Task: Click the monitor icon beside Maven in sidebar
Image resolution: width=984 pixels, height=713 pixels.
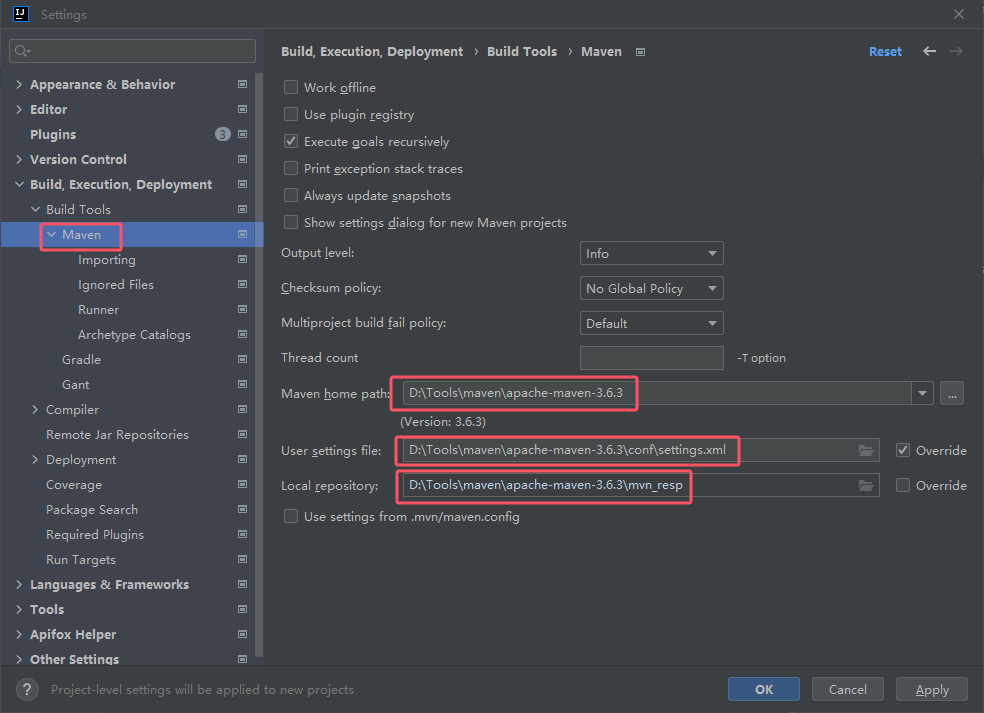Action: (x=242, y=234)
